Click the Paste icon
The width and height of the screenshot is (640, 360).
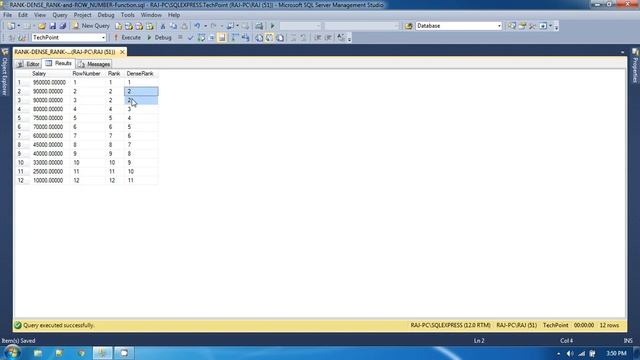[184, 26]
